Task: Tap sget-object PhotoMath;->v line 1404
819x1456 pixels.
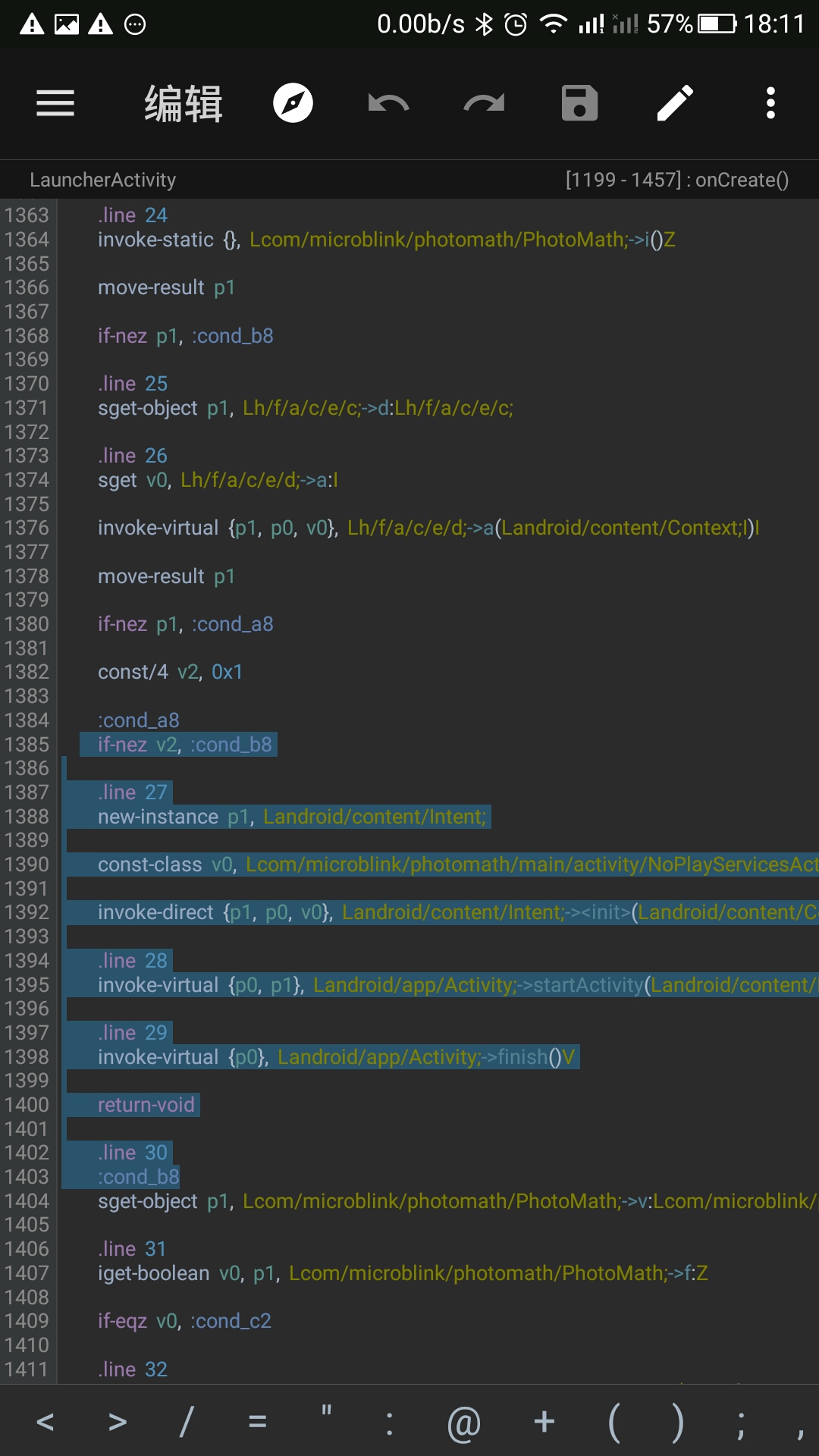Action: [458, 1201]
